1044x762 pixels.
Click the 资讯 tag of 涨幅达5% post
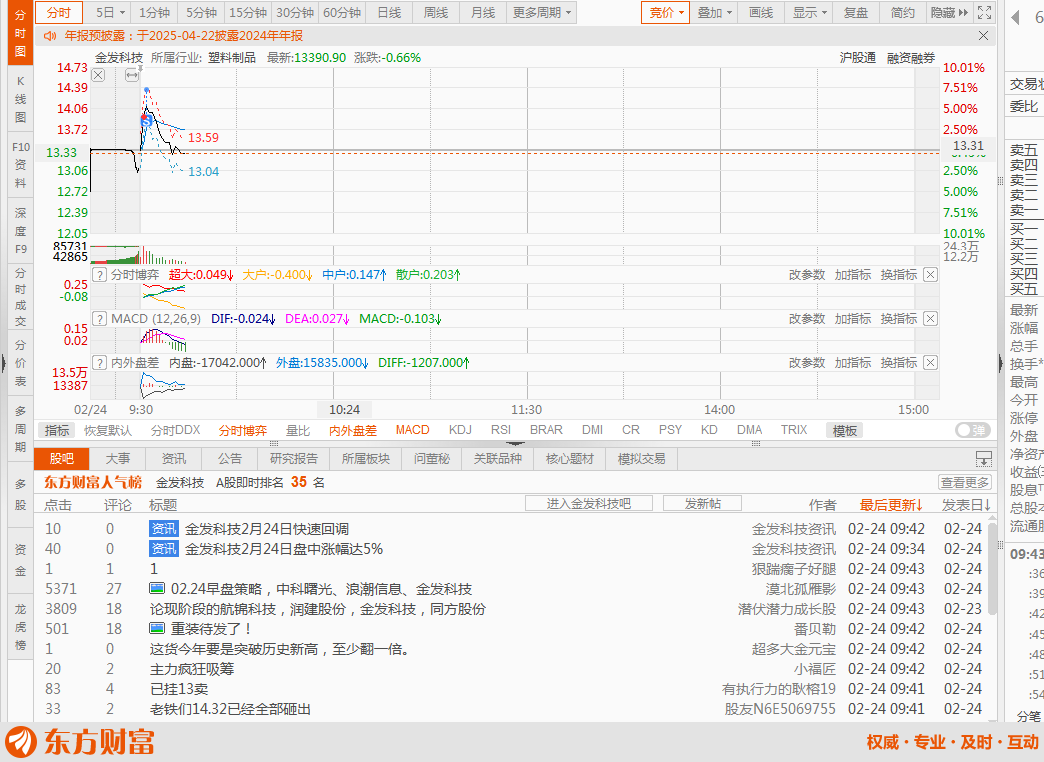pyautogui.click(x=164, y=549)
